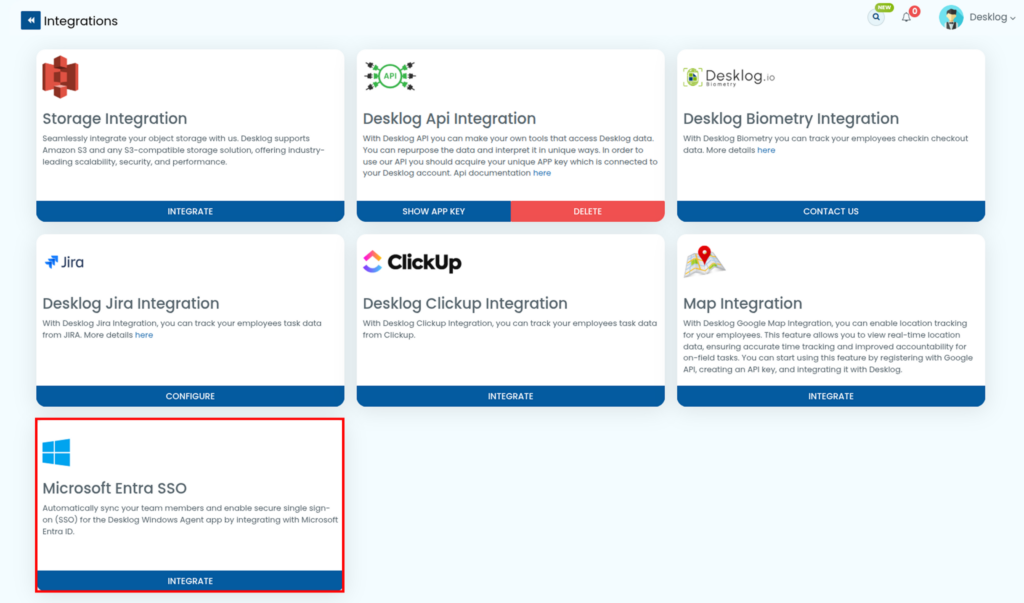This screenshot has height=603, width=1024.
Task: Click the Windows logo icon
Action: (x=56, y=452)
